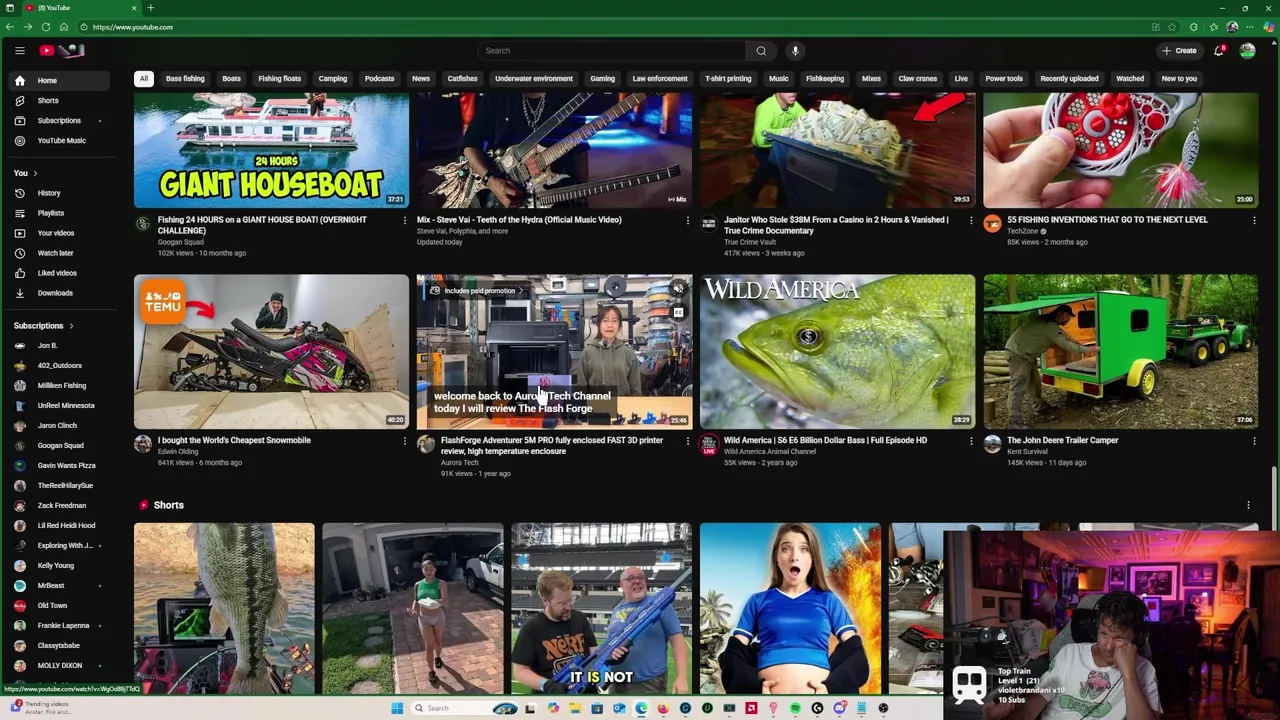Click the magnifier search button
Screen dimensions: 1280x720
click(761, 50)
